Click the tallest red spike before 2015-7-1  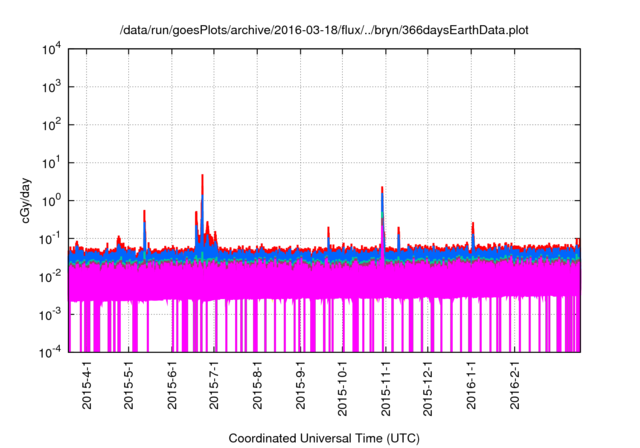[x=202, y=180]
